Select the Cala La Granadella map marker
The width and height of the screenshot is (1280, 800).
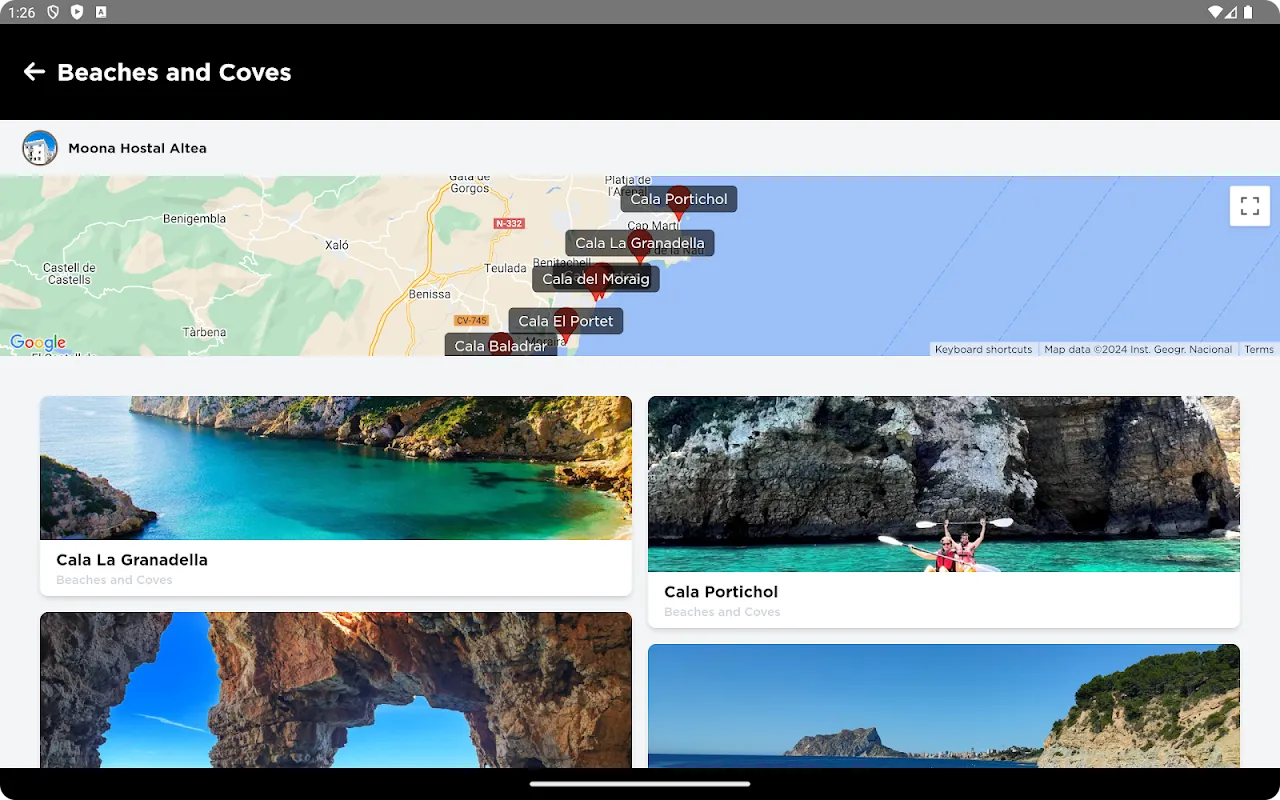click(640, 243)
